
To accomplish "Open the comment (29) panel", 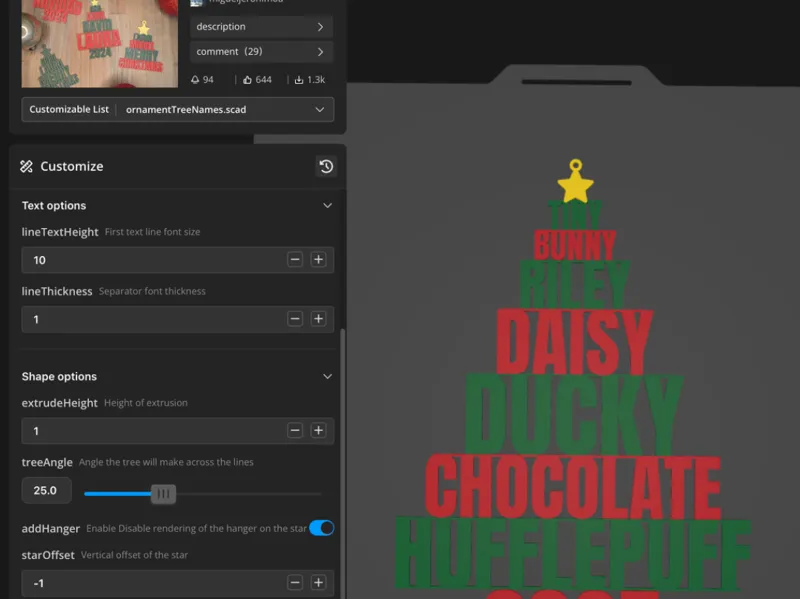I will (x=261, y=52).
